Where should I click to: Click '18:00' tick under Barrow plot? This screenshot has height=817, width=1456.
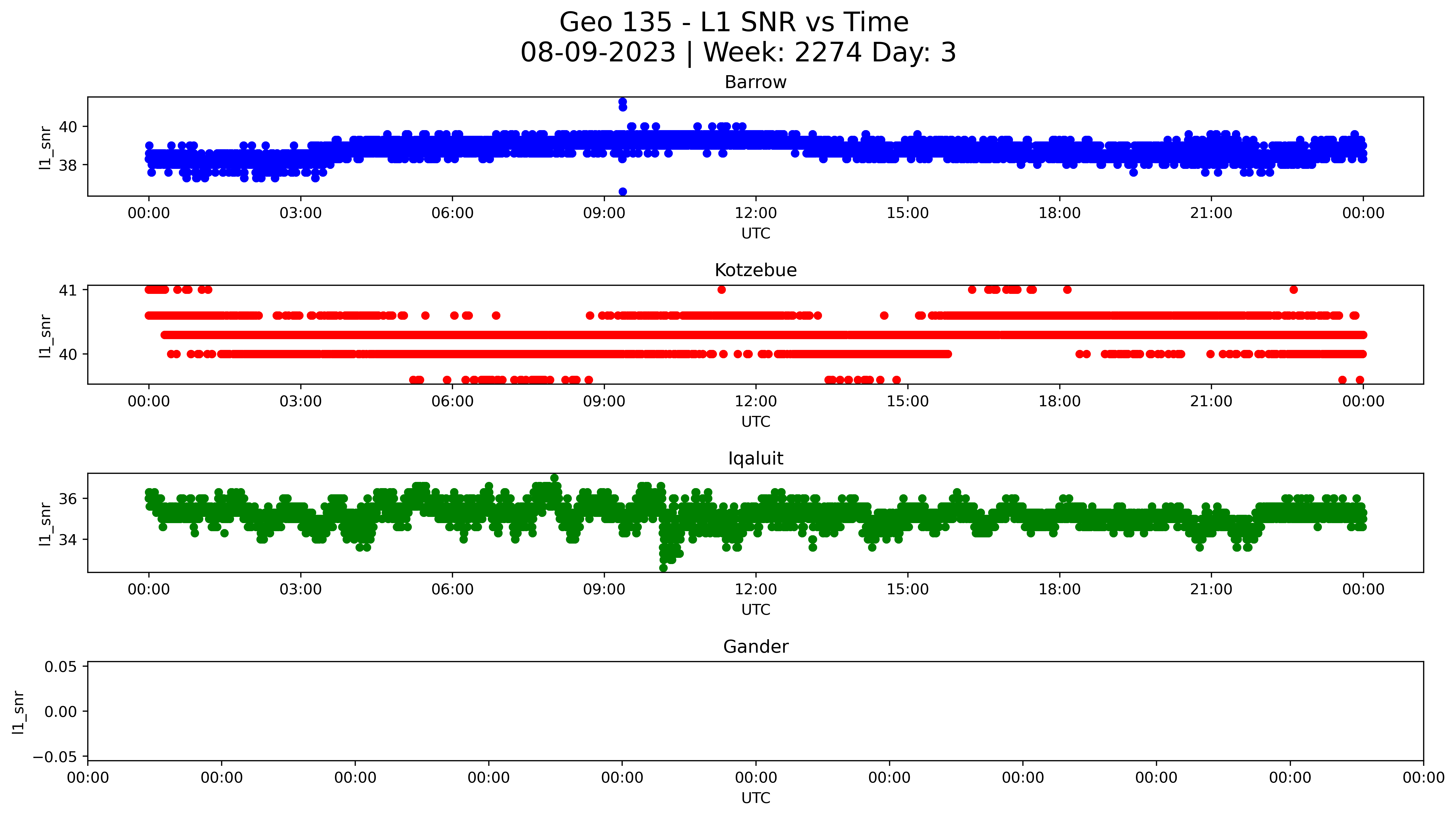point(1059,214)
